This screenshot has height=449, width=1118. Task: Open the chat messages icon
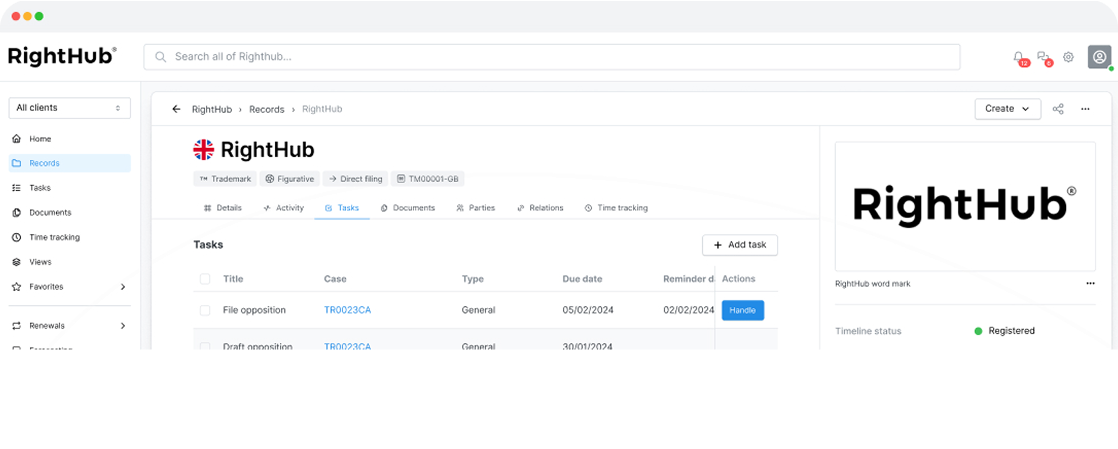[x=1042, y=56]
